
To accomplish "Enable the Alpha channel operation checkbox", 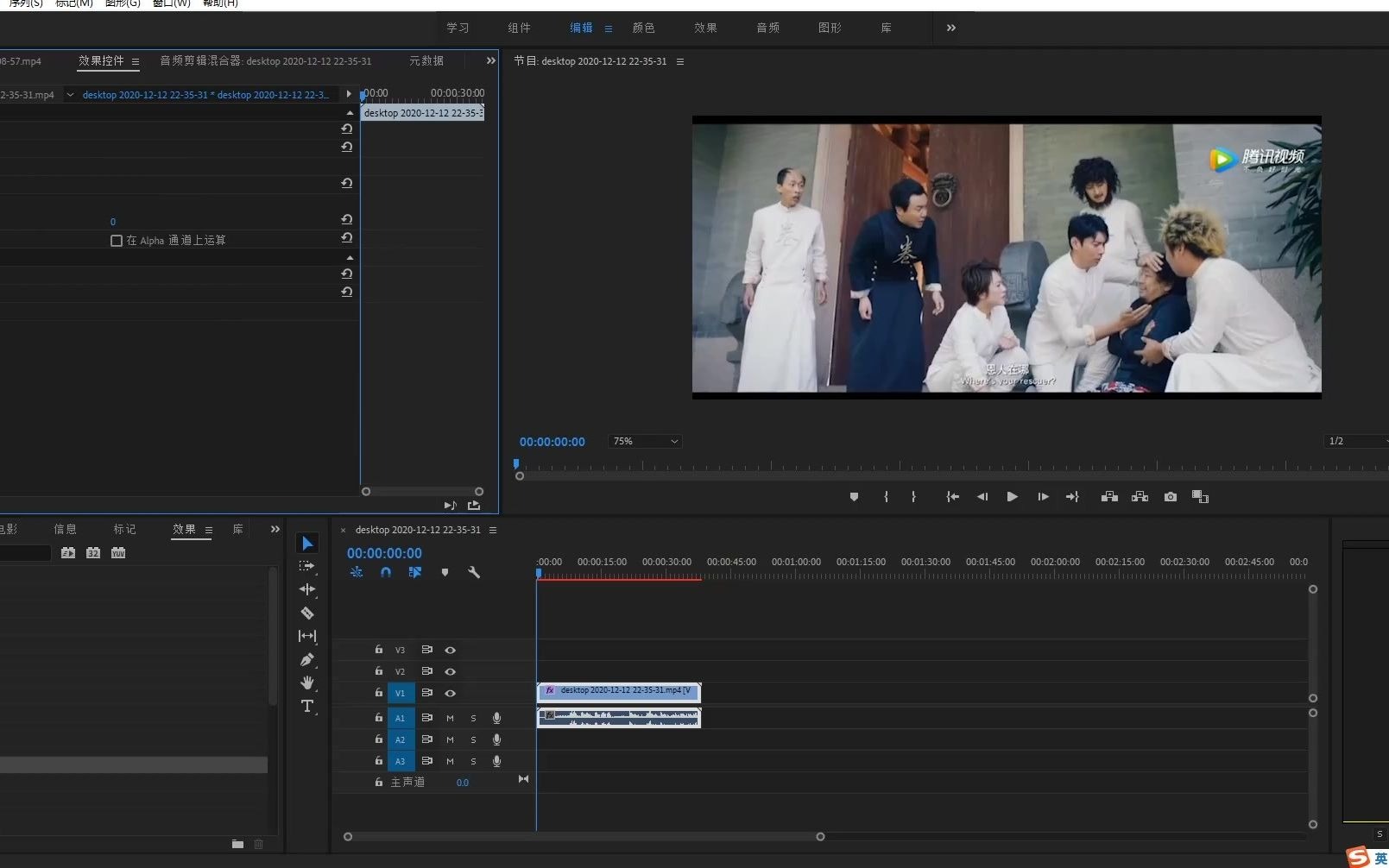I will tap(117, 241).
